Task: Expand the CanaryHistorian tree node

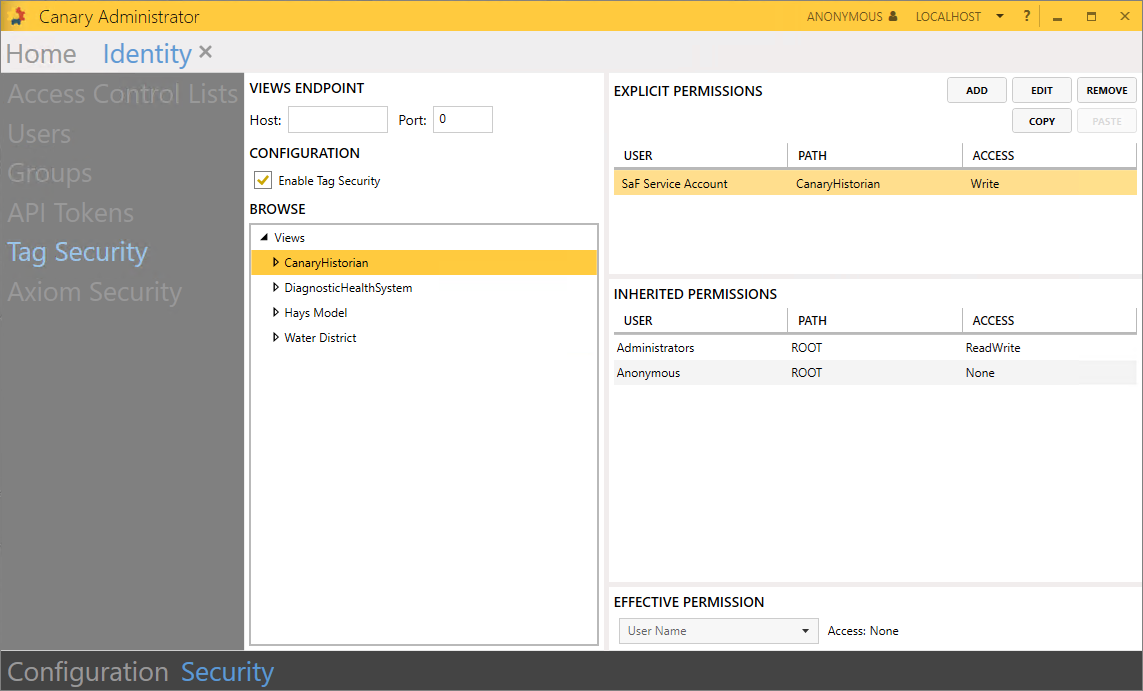Action: tap(276, 262)
